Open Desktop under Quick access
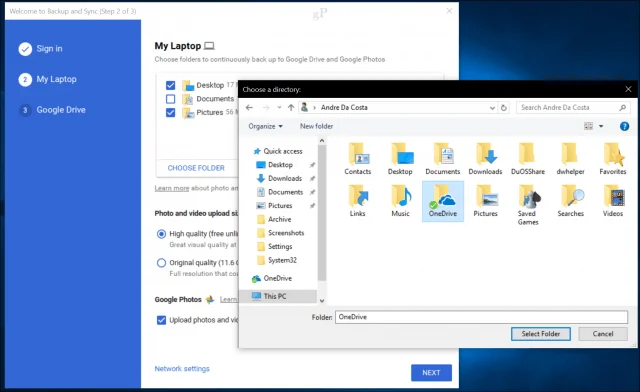 [x=274, y=165]
